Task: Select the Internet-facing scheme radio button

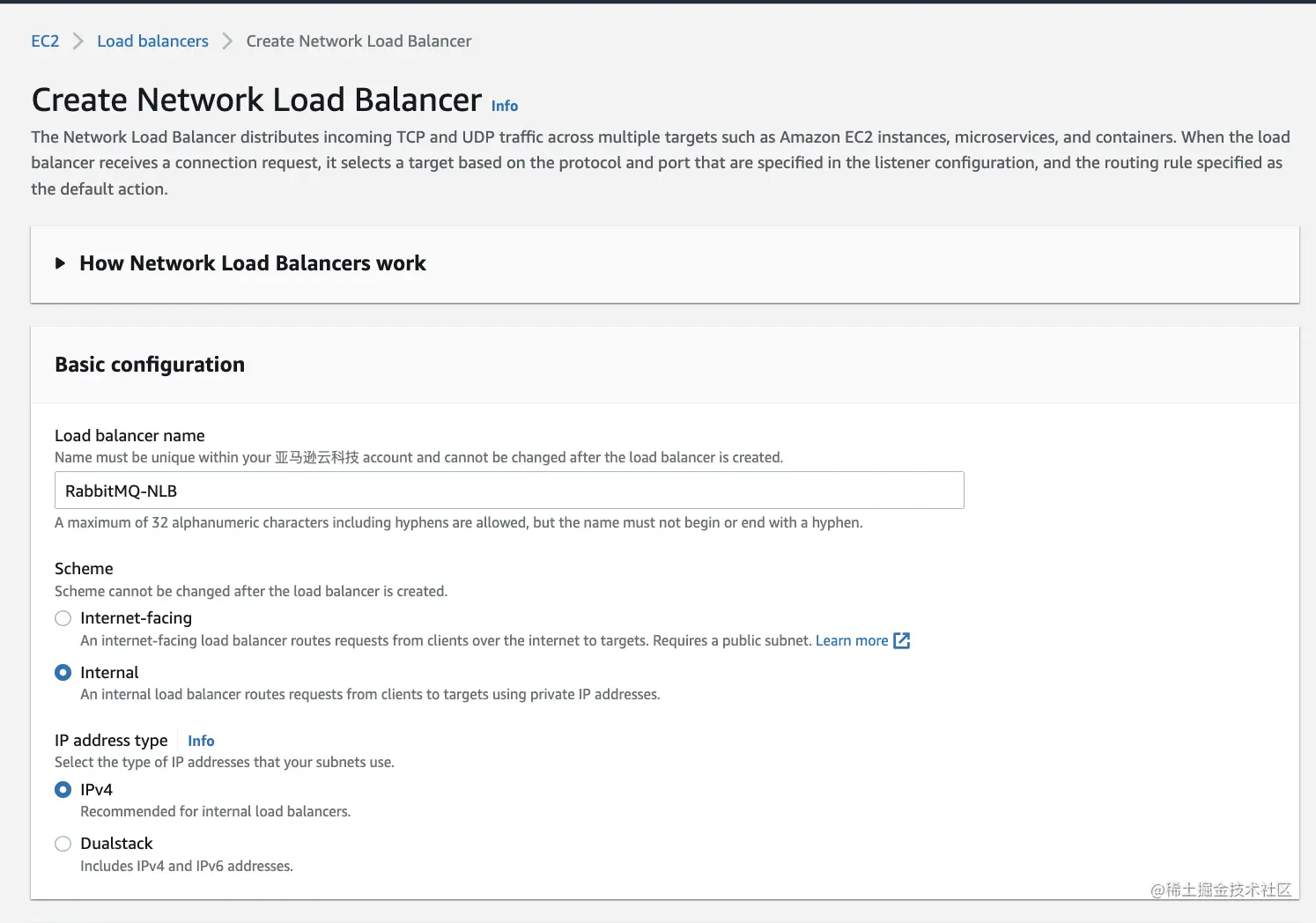Action: point(63,618)
